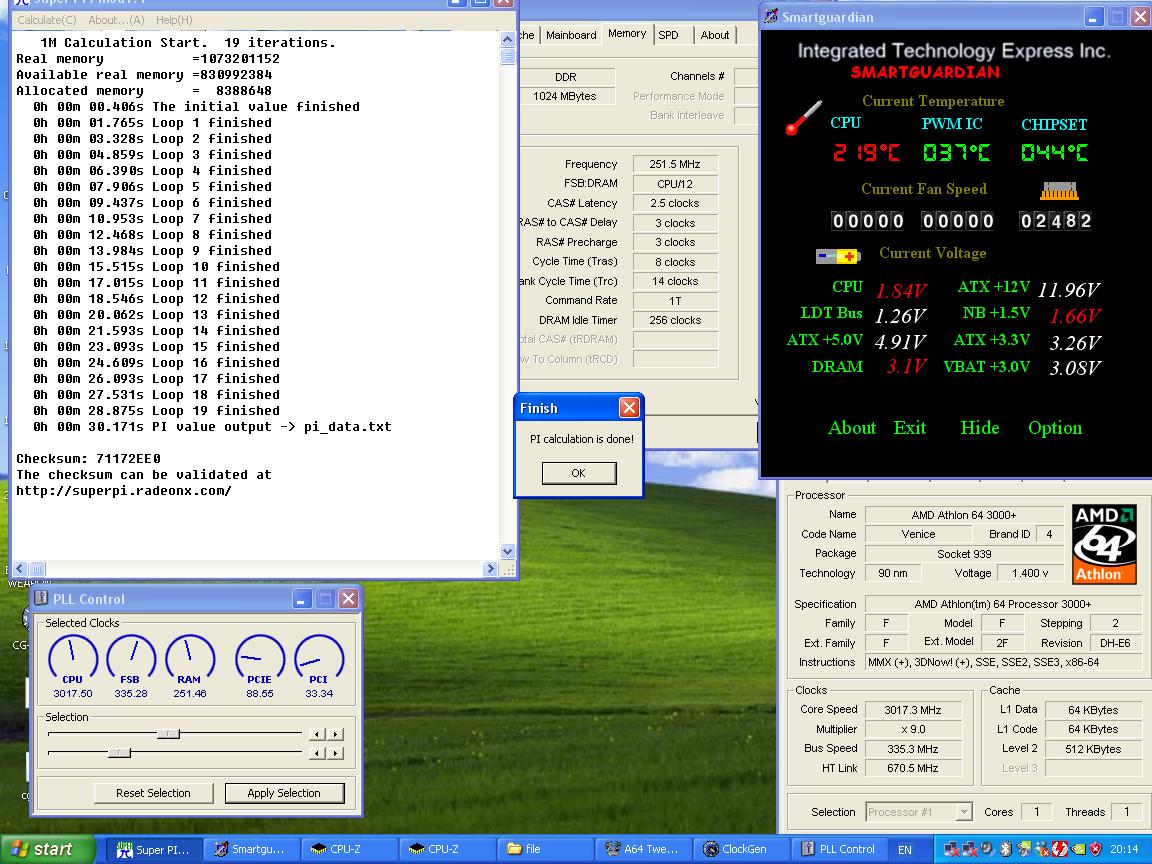Click the red security shield tray icon
Image resolution: width=1152 pixels, height=864 pixels.
(1095, 850)
